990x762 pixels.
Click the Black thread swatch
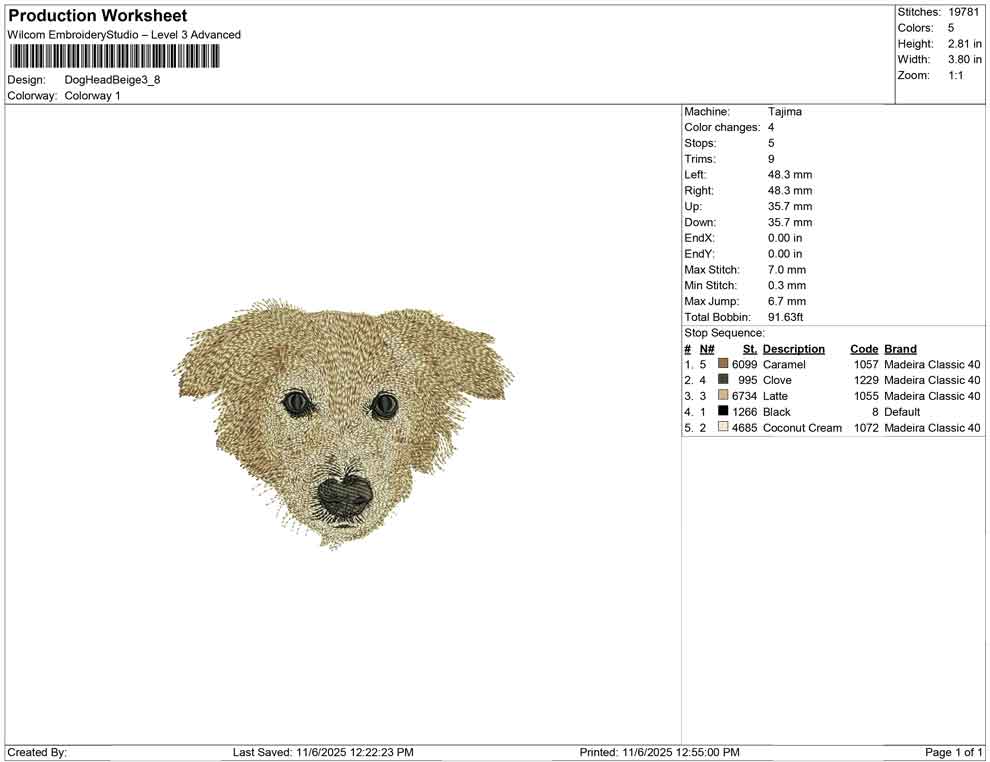723,411
